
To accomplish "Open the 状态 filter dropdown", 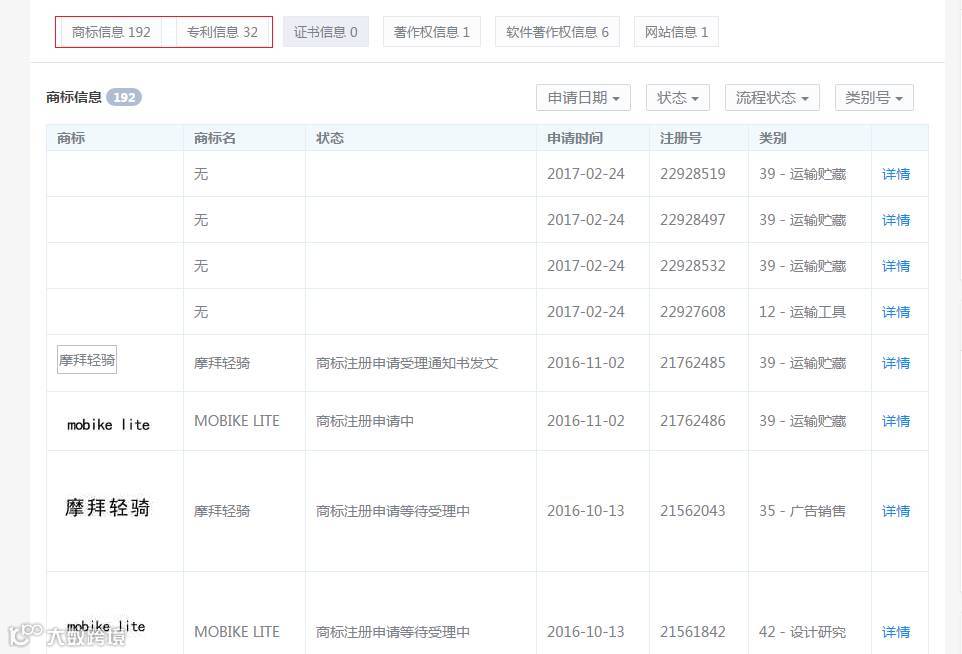I will 678,98.
